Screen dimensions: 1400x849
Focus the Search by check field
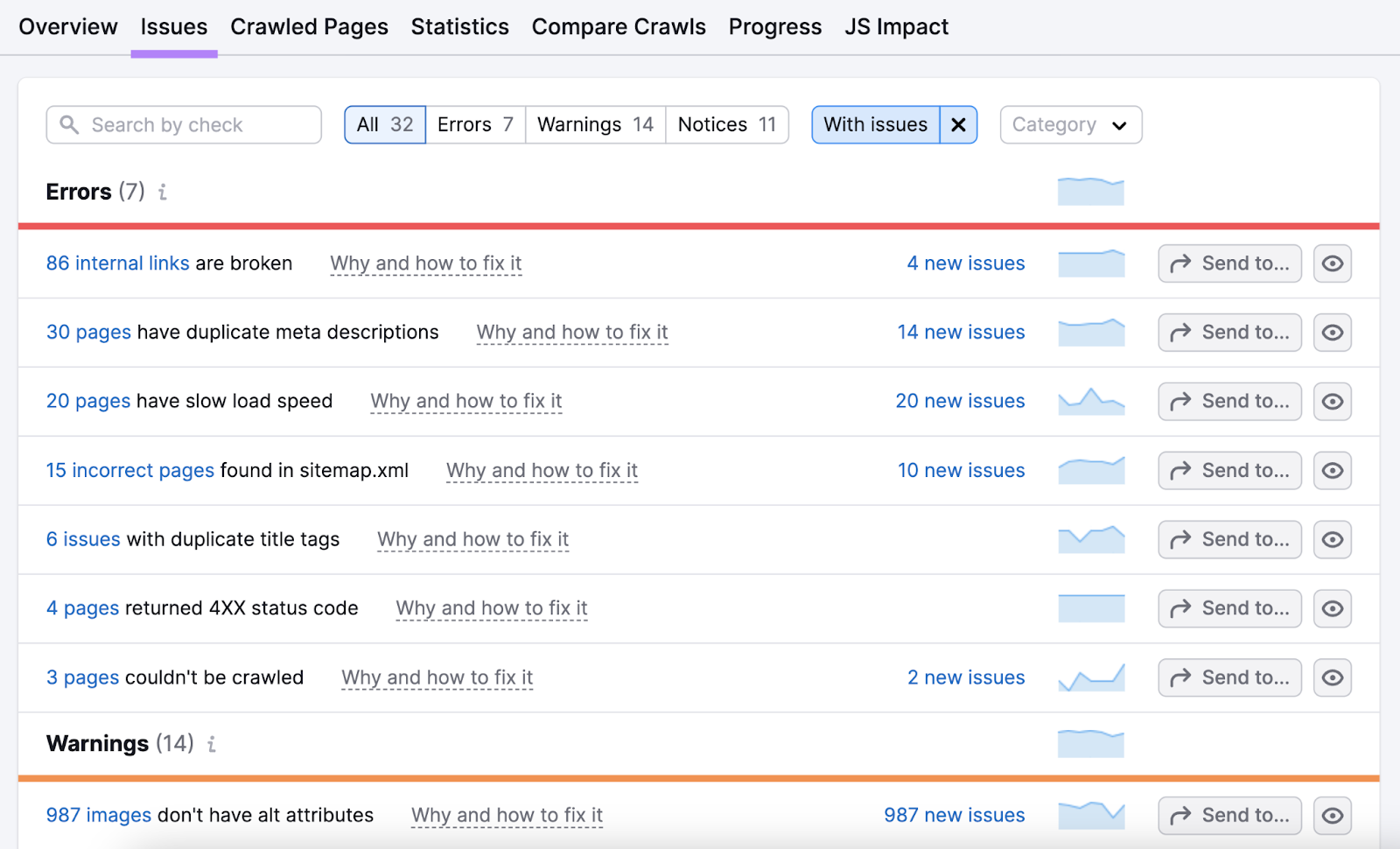(184, 125)
